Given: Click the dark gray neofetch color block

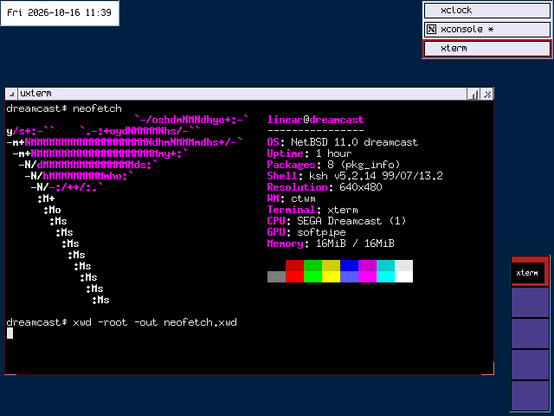Looking at the screenshot, I should pyautogui.click(x=277, y=277).
